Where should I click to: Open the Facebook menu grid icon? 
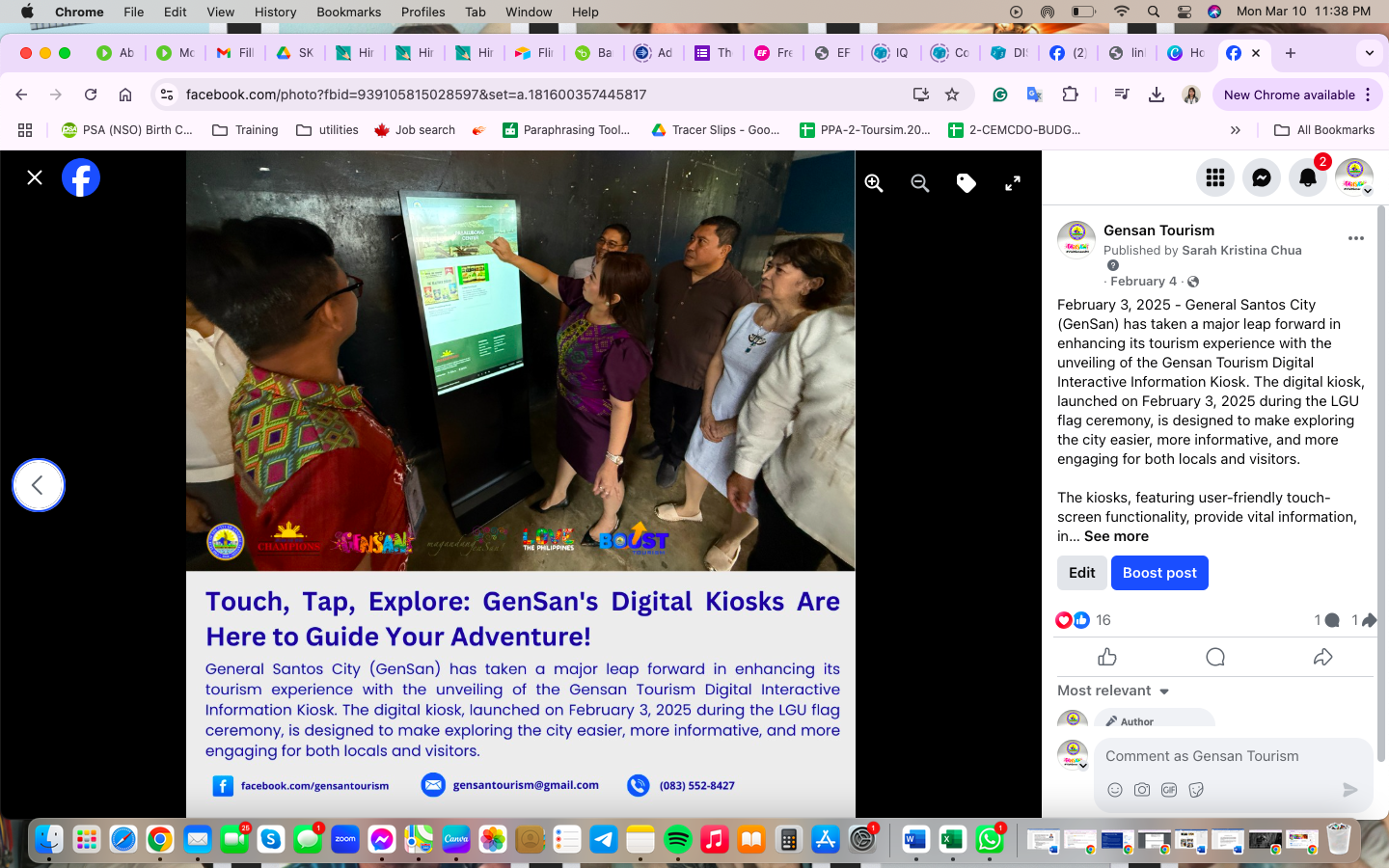(1215, 177)
